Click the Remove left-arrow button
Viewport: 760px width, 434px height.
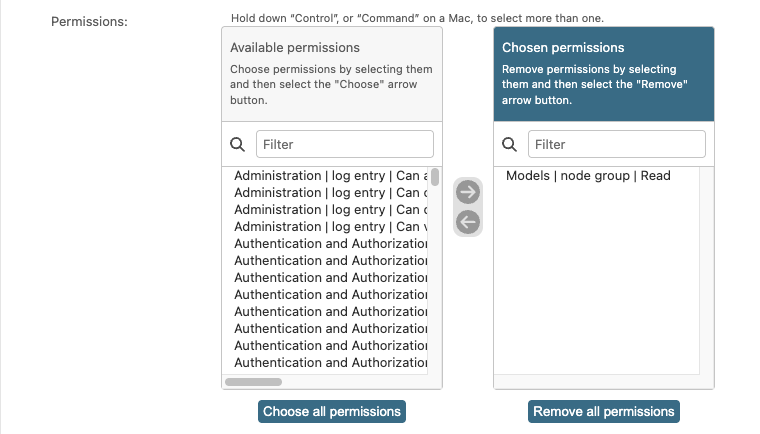(468, 222)
